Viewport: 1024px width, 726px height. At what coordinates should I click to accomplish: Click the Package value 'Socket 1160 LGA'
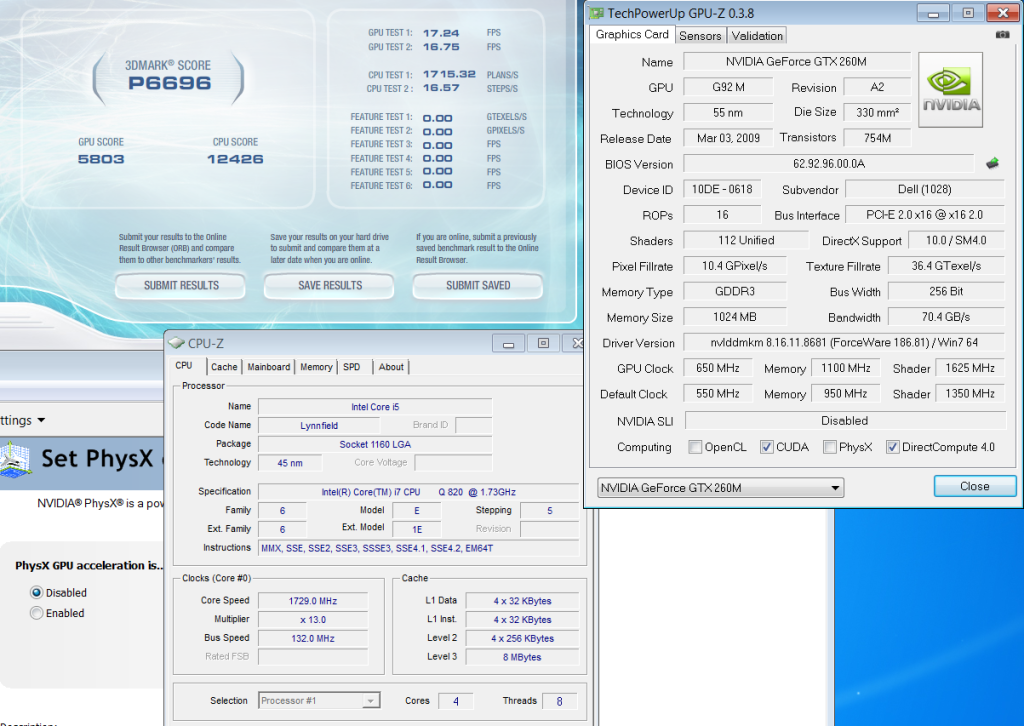pos(375,444)
